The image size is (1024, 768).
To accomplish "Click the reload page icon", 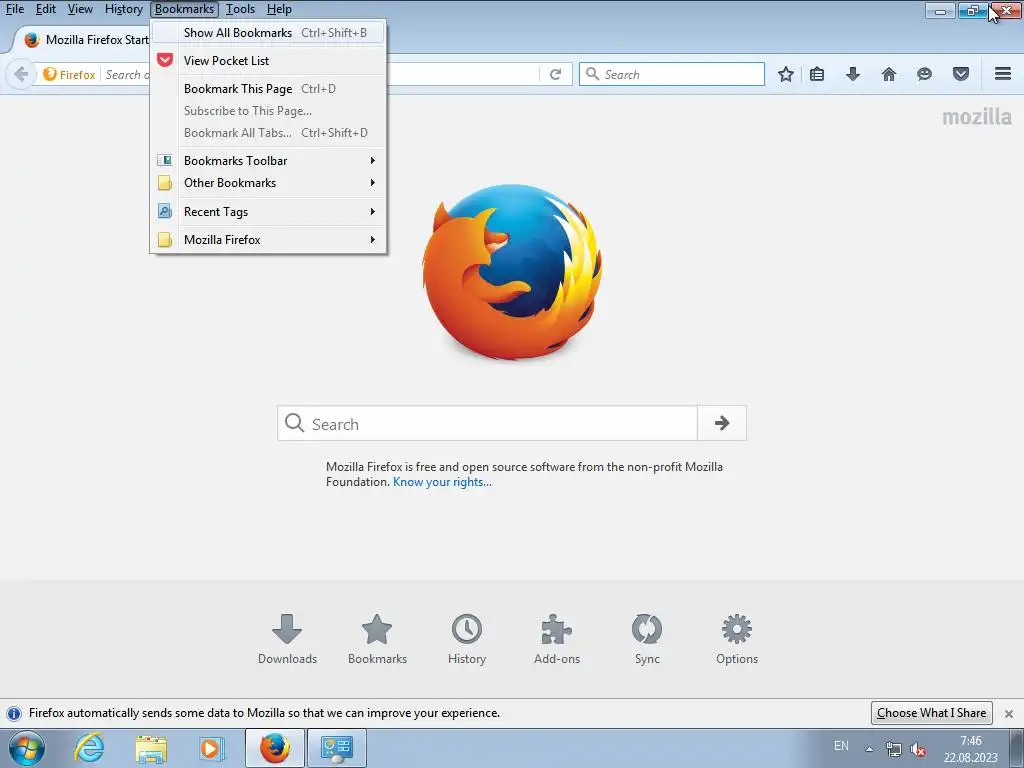I will [555, 74].
